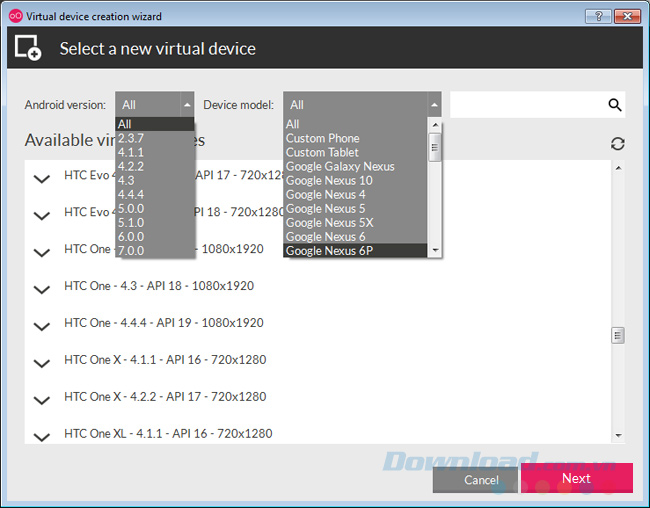Select Android version 4.4.4
The height and width of the screenshot is (508, 650).
click(x=155, y=194)
